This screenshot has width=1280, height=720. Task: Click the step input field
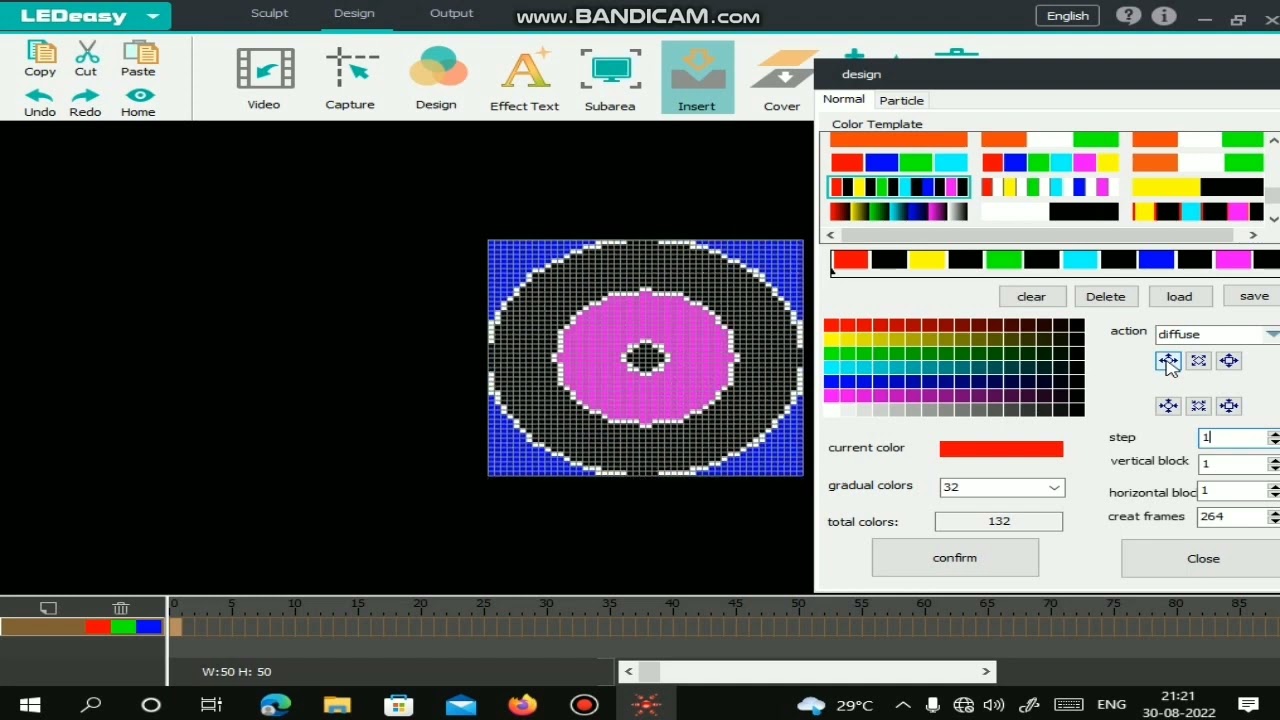pyautogui.click(x=1233, y=438)
